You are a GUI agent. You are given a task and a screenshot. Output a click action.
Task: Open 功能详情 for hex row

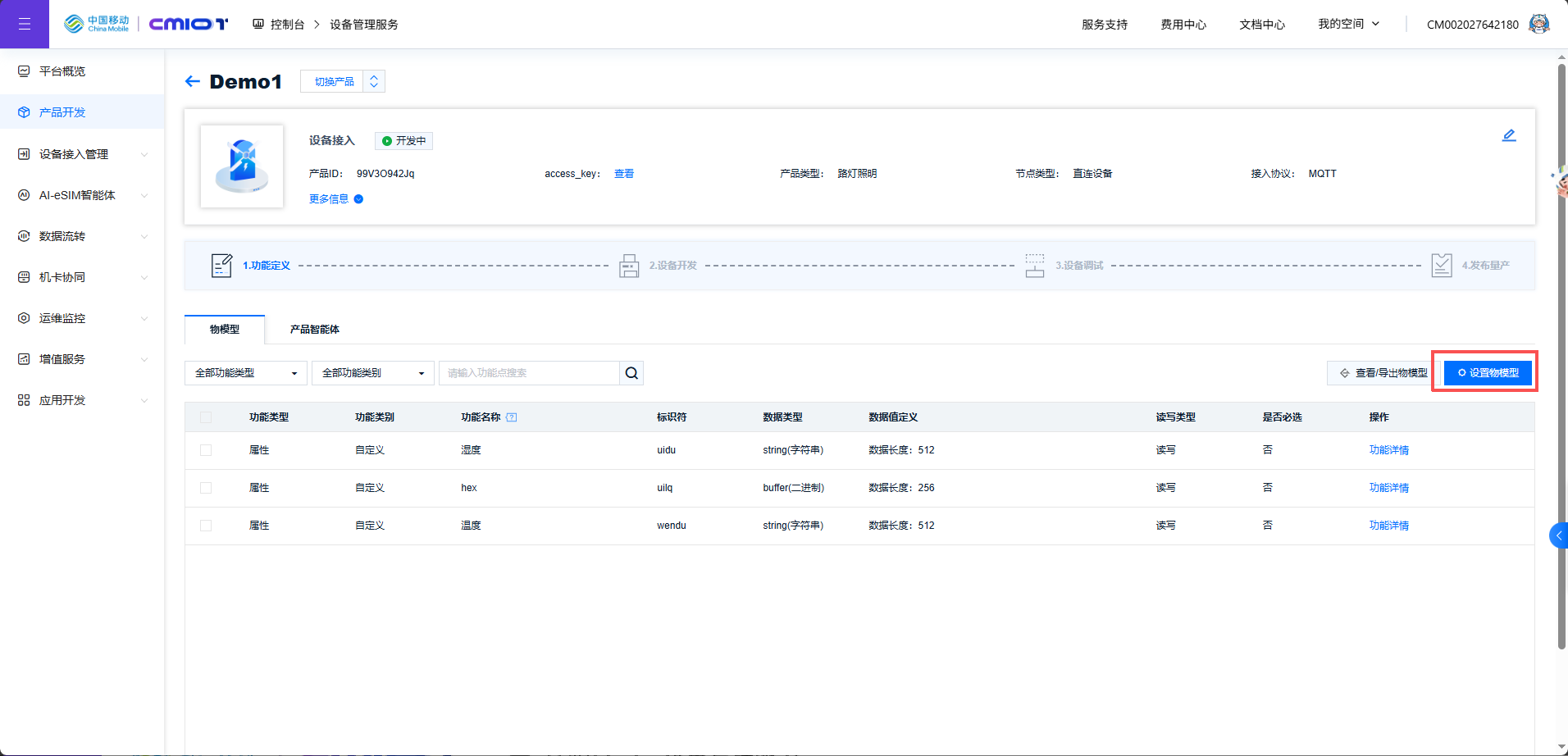pos(1389,488)
